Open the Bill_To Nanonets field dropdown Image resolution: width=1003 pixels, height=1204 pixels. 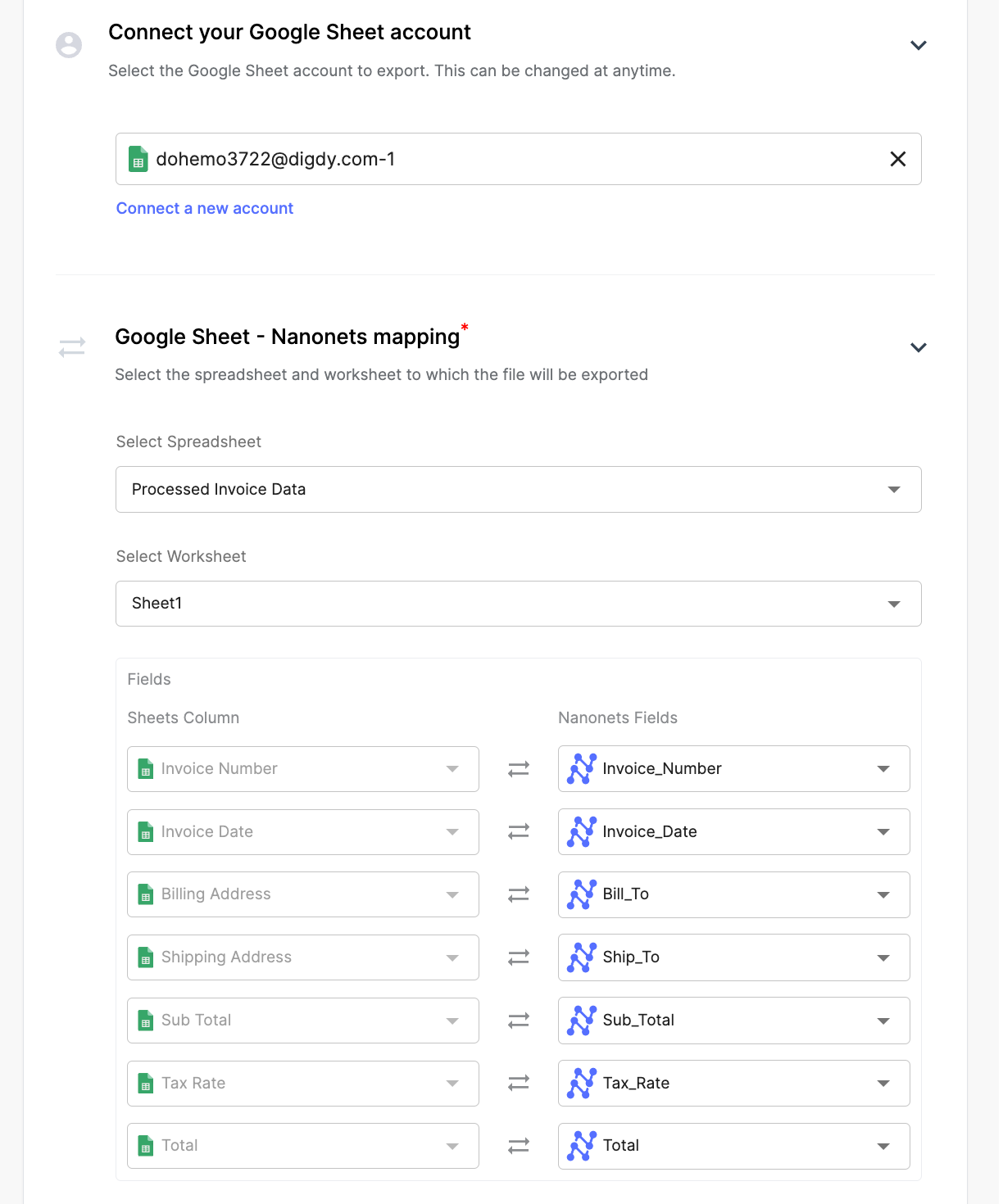point(883,894)
